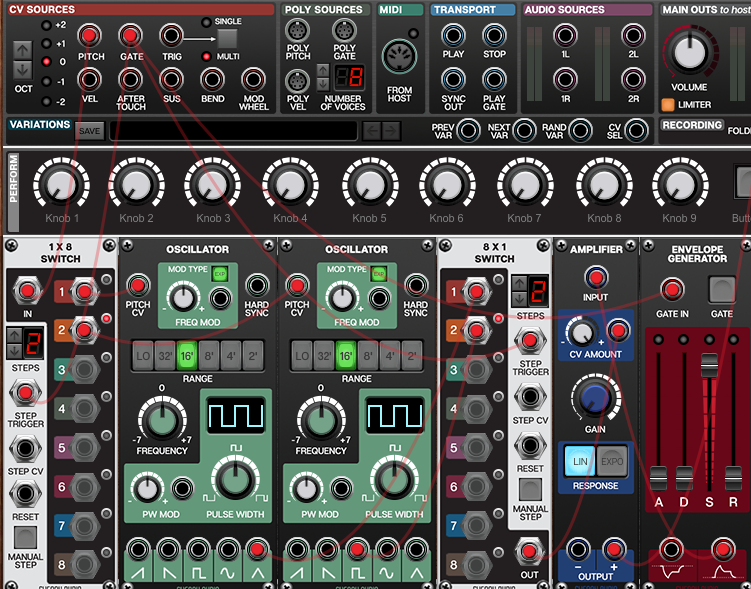Click the POLY GATE connector
The image size is (751, 589).
pos(344,31)
